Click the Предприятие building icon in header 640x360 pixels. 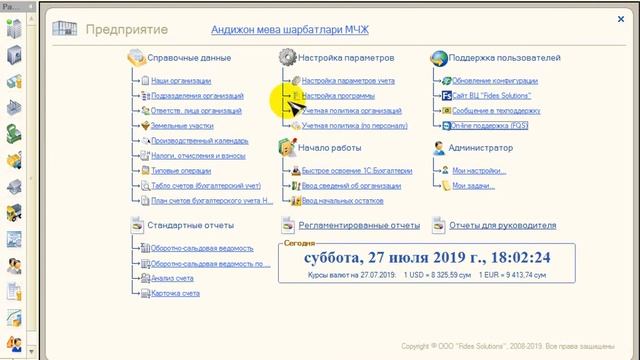[64, 29]
